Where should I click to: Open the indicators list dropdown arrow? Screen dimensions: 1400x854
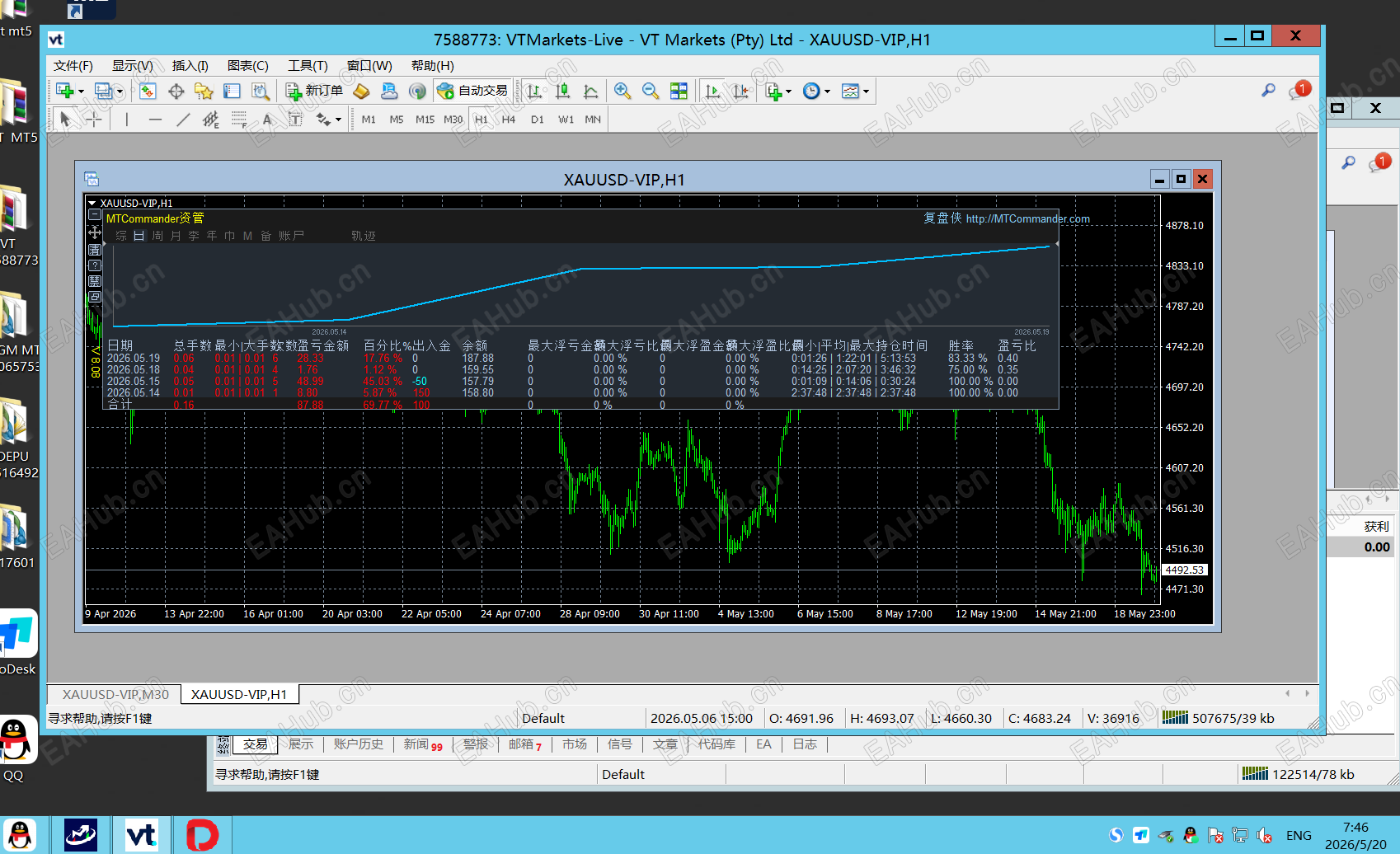(789, 91)
